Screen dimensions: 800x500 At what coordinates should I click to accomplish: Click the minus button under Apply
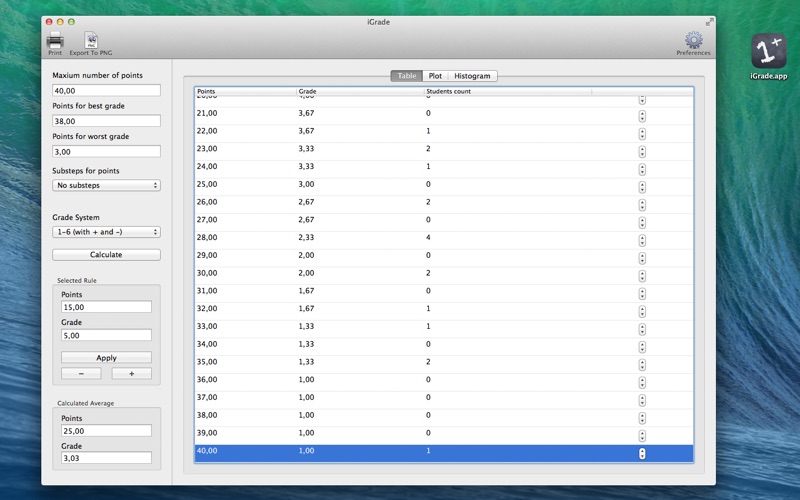click(x=81, y=373)
